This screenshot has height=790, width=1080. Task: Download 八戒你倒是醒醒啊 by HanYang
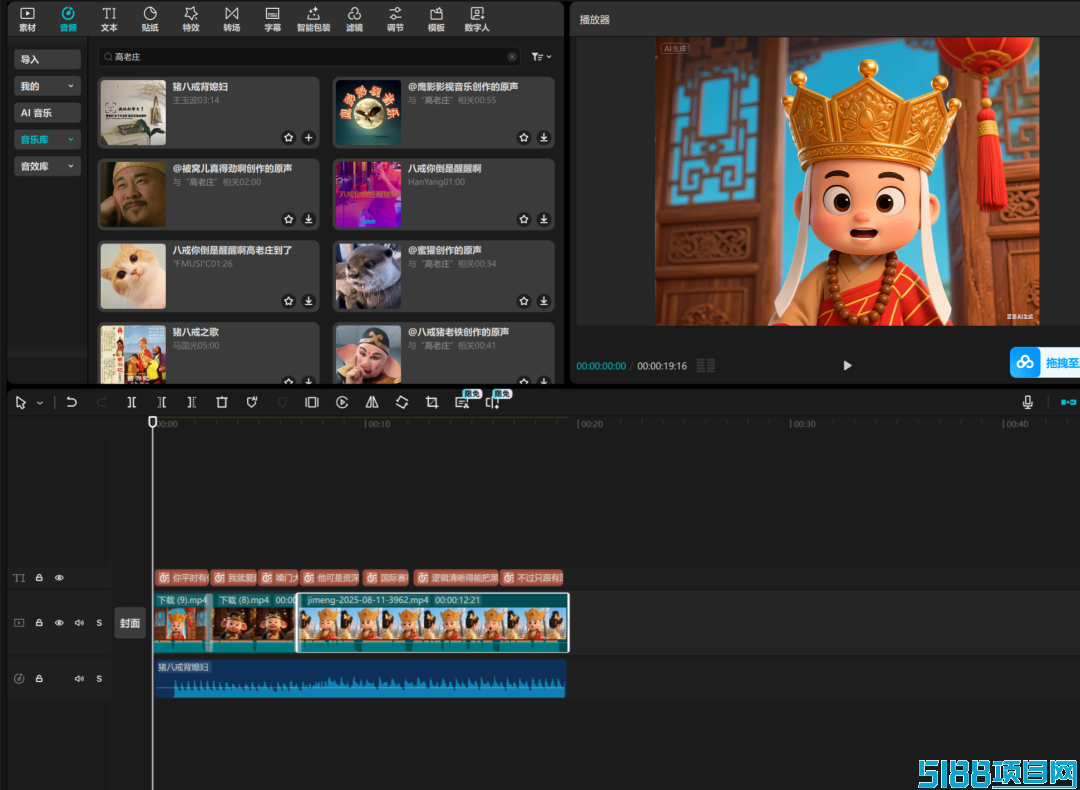pyautogui.click(x=544, y=219)
